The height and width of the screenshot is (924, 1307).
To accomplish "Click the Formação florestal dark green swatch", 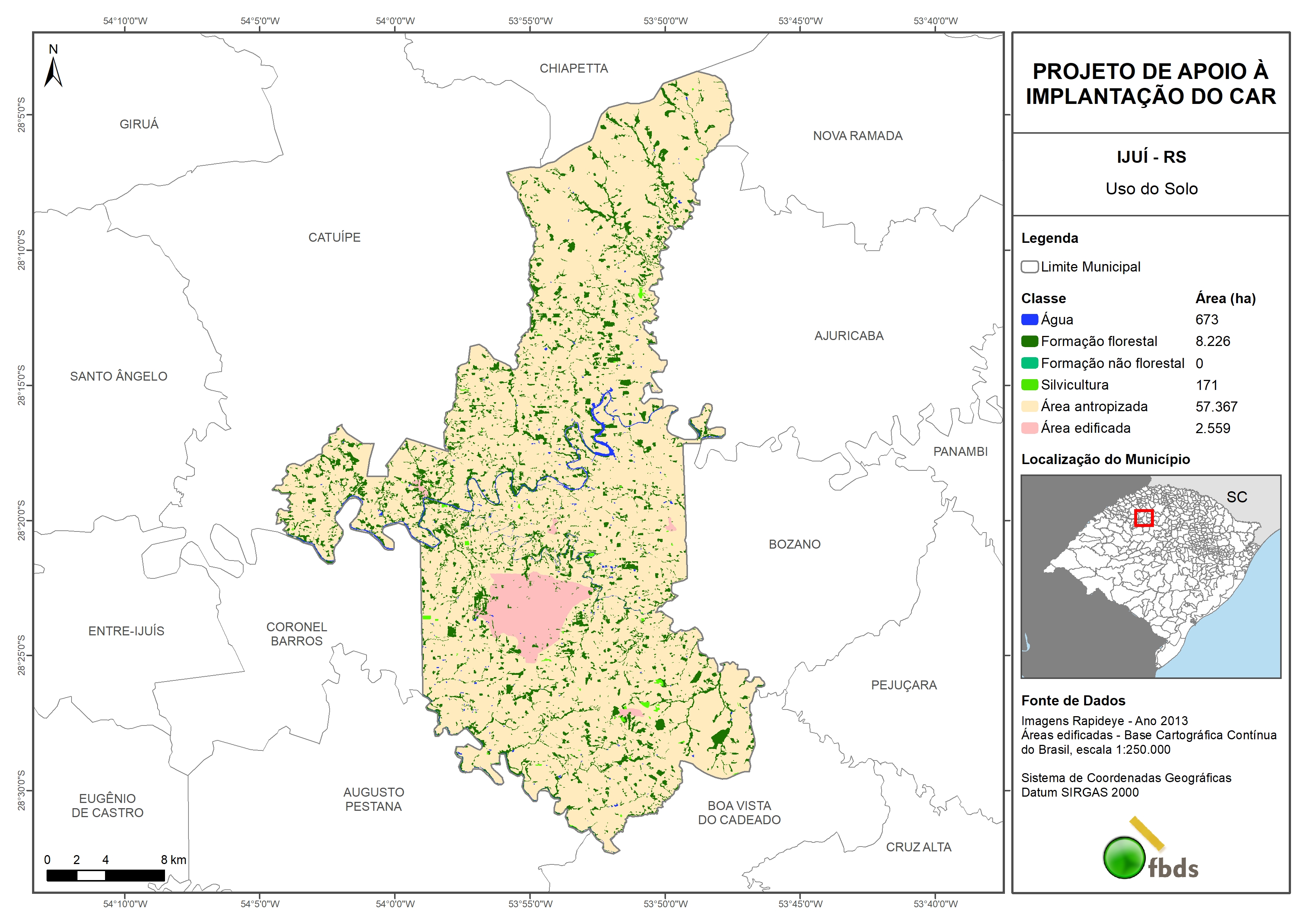I will tap(1029, 342).
